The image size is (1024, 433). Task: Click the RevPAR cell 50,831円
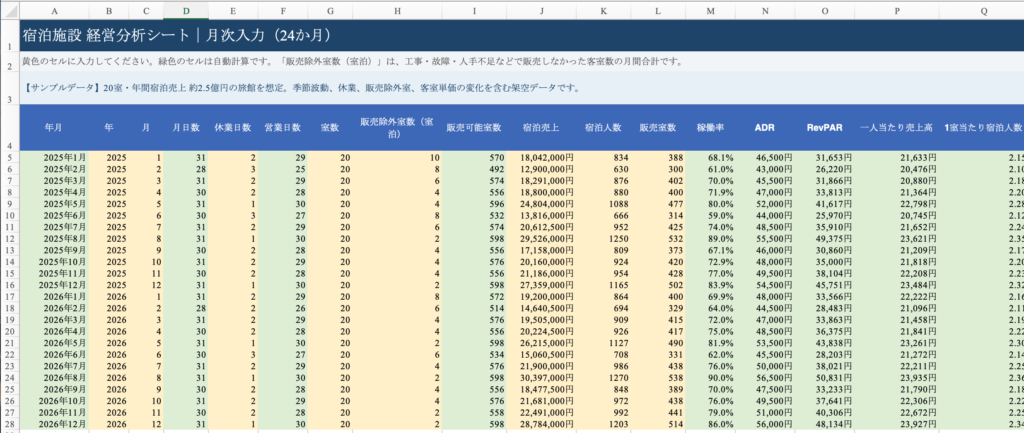[825, 377]
